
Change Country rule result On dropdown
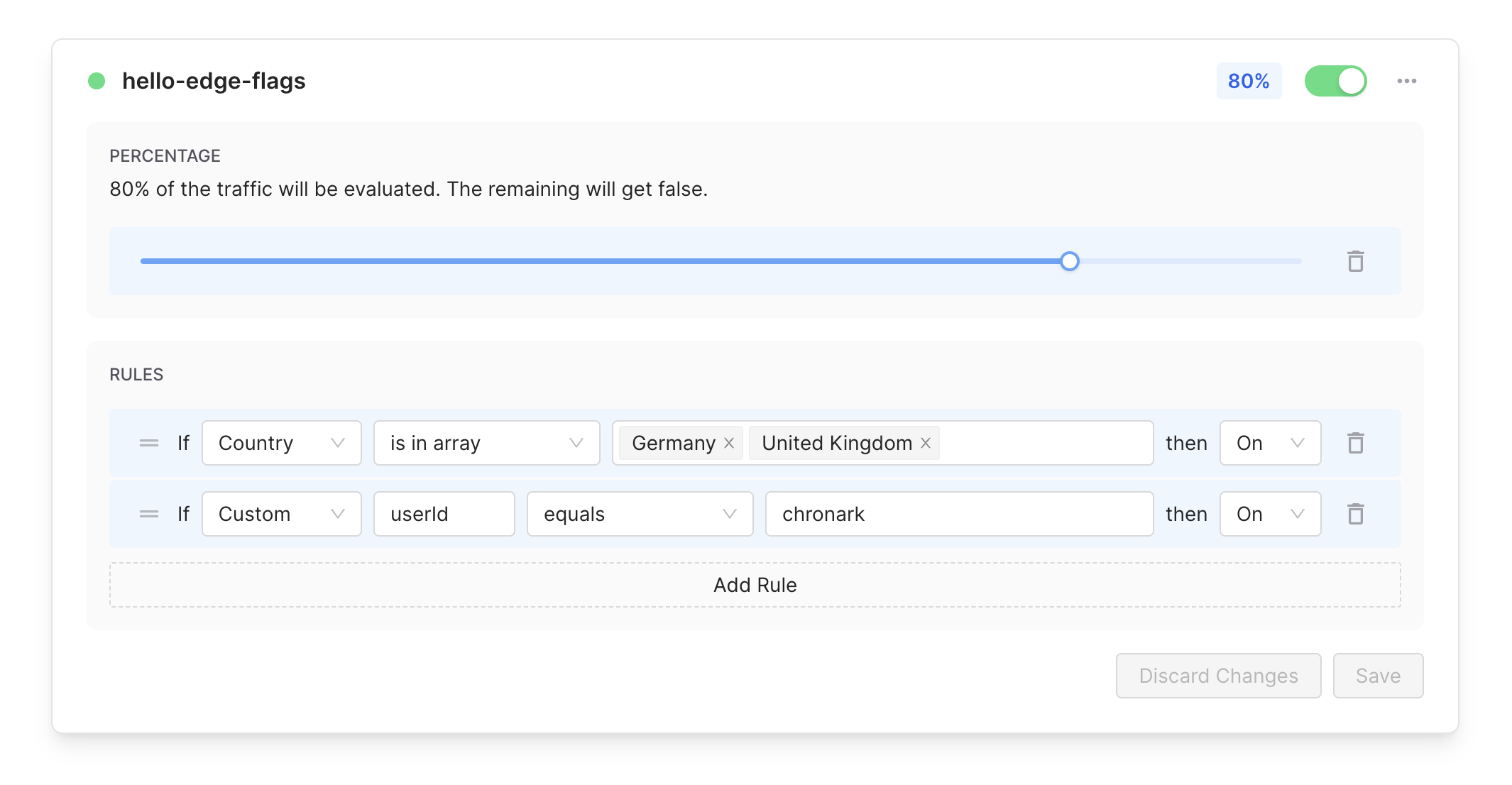tap(1269, 443)
